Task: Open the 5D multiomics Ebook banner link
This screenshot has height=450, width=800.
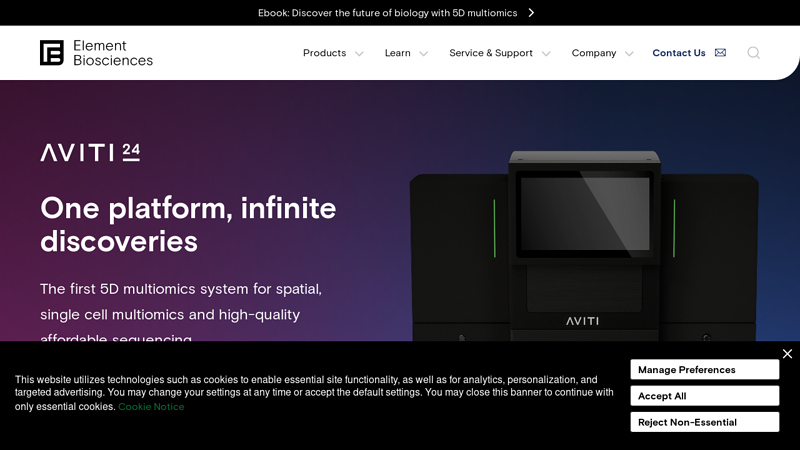Action: (x=388, y=13)
